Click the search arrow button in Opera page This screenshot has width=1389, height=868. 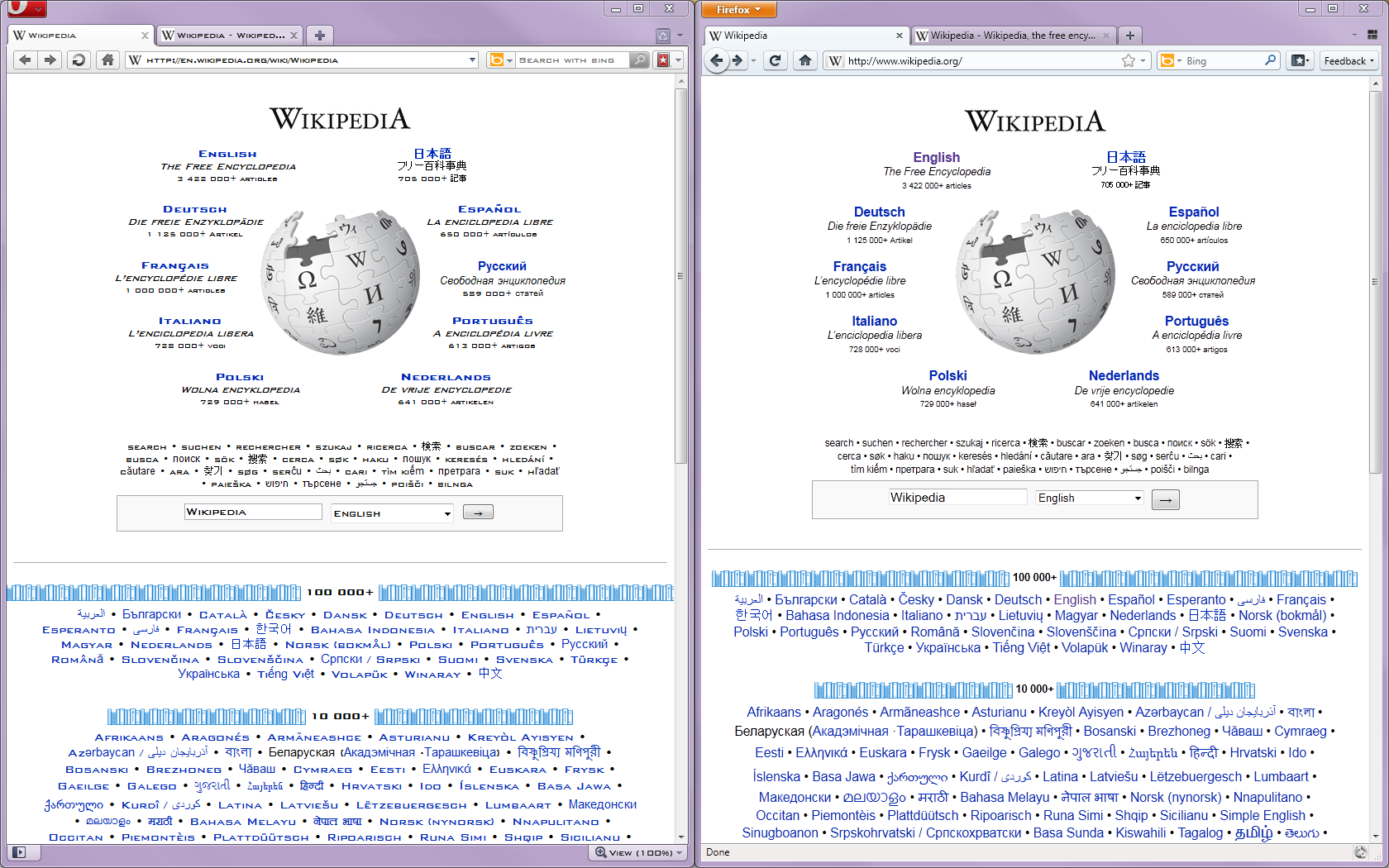(x=478, y=513)
